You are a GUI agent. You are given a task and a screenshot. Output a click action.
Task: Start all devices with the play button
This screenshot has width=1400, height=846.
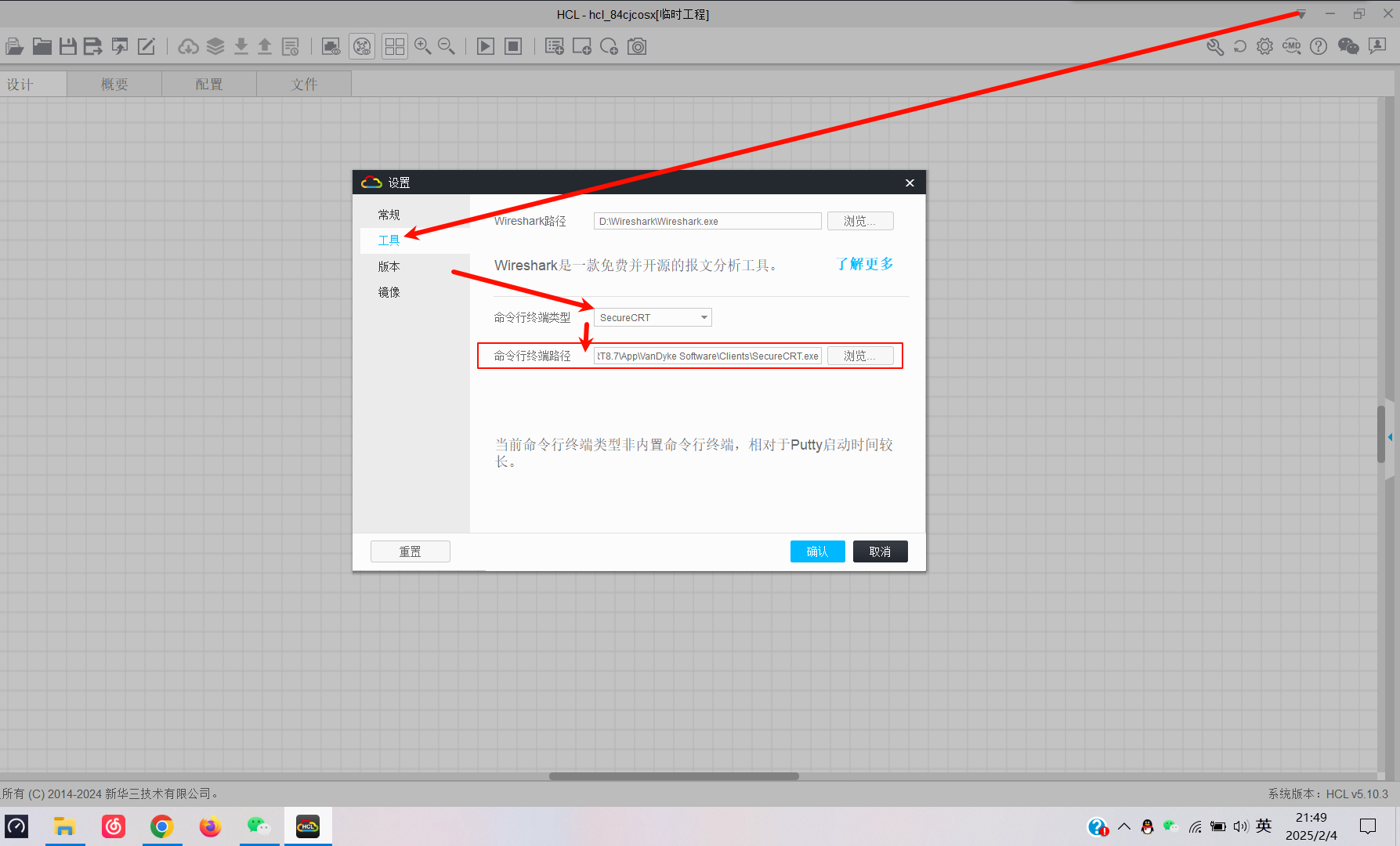pos(486,46)
